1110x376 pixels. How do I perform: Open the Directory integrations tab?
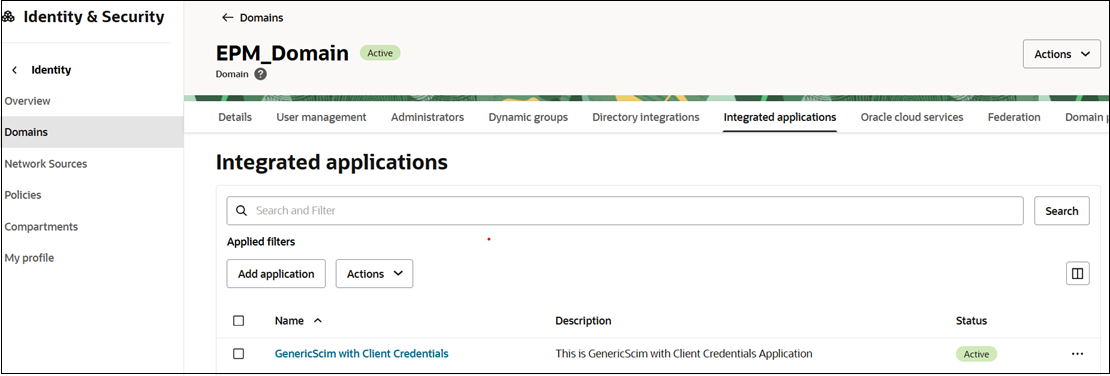pyautogui.click(x=646, y=118)
